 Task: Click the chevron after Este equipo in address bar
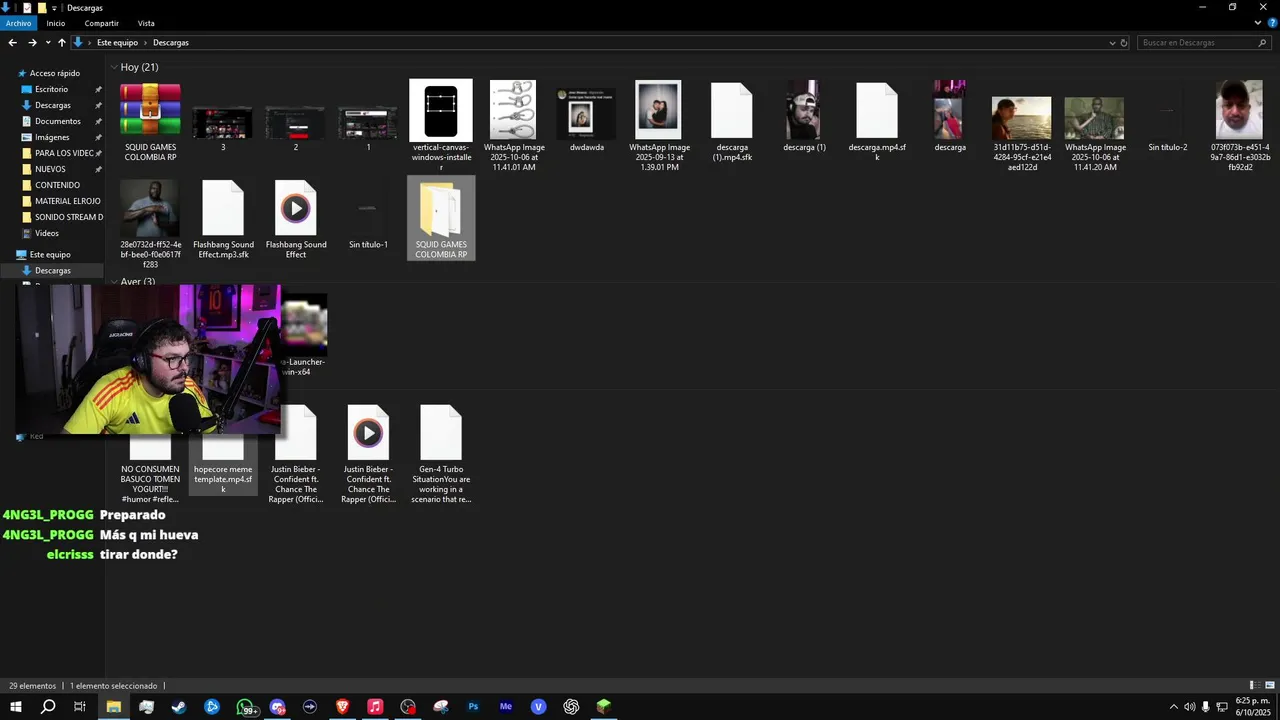coord(146,43)
